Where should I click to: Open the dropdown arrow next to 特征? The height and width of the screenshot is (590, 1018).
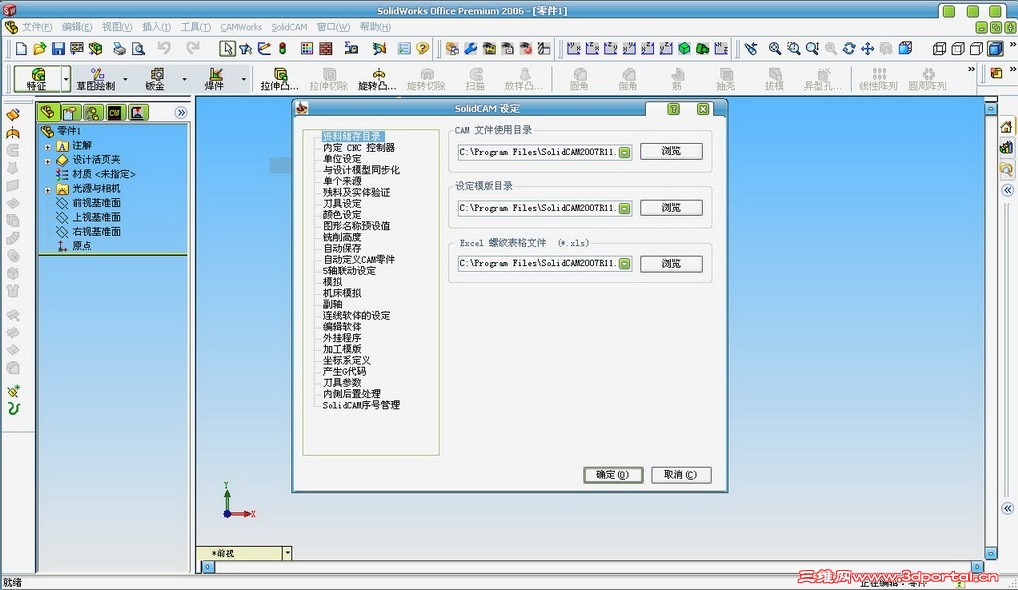coord(66,79)
